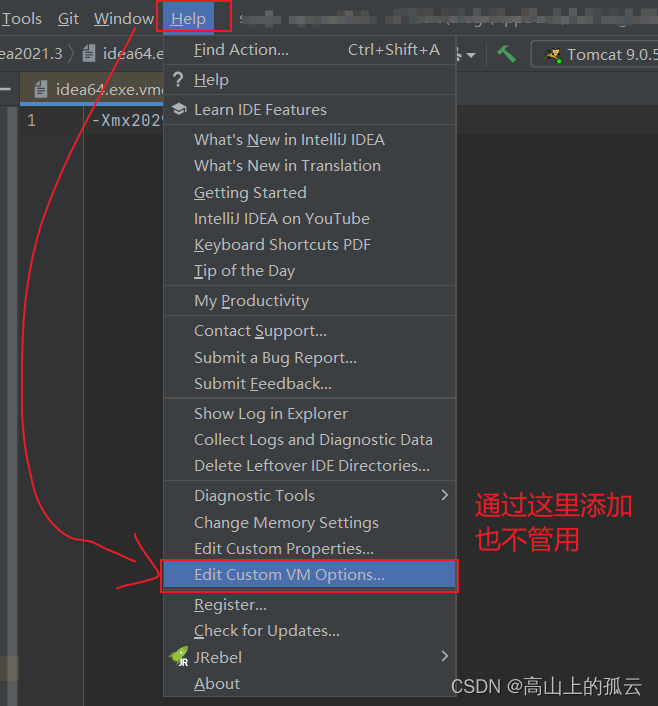Click the green hammer Build icon

pos(506,54)
